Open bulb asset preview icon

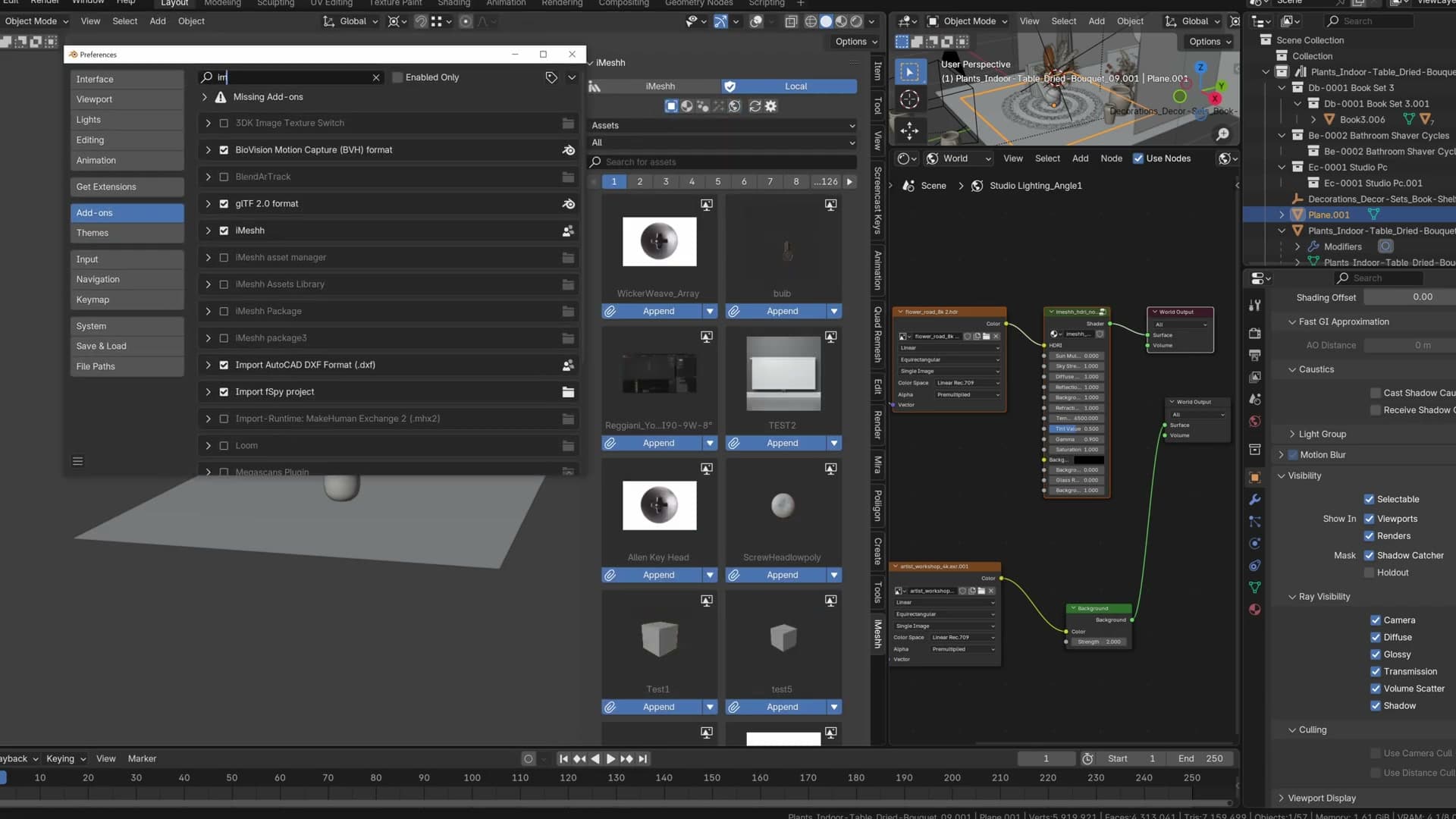pyautogui.click(x=831, y=205)
